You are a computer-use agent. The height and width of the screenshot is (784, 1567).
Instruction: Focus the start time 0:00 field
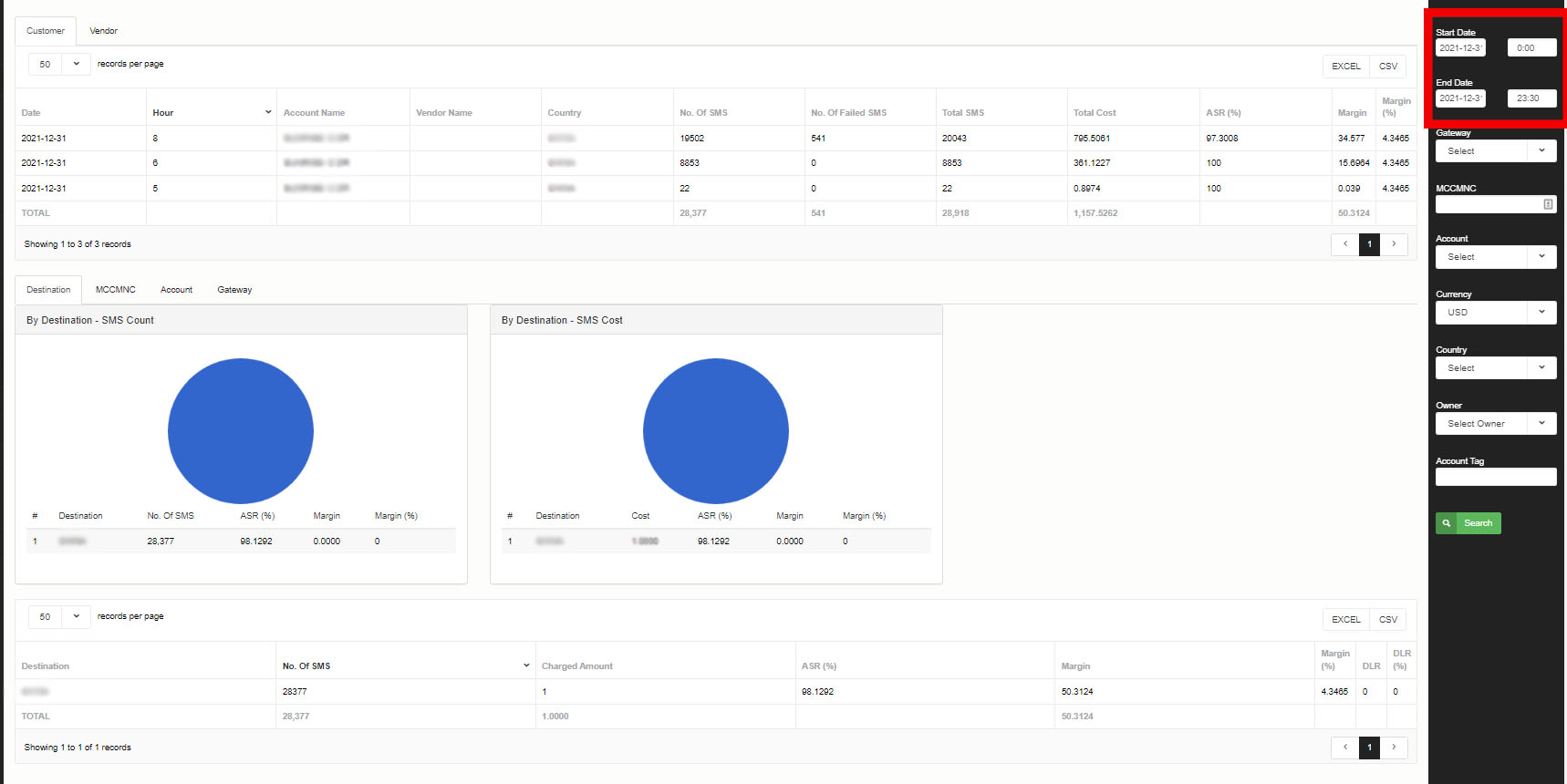pyautogui.click(x=1531, y=48)
